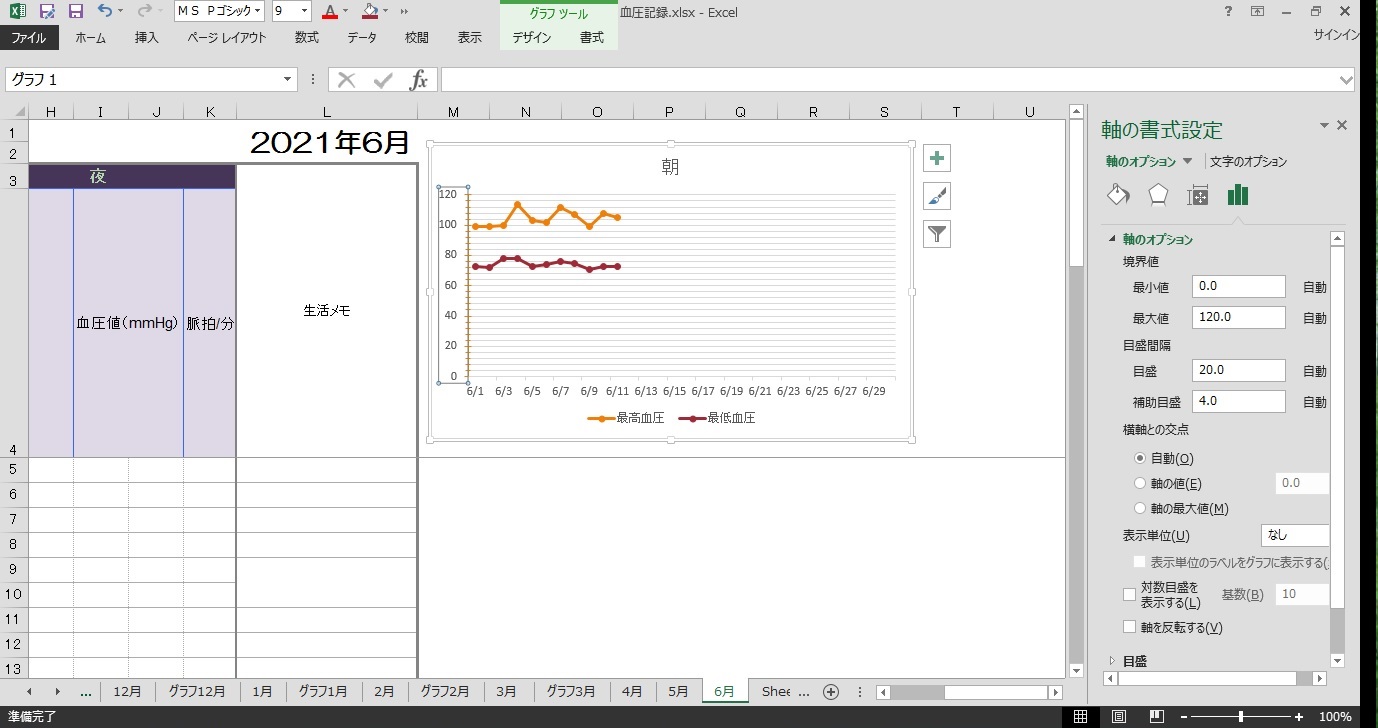The height and width of the screenshot is (728, 1378).
Task: Click the Help question mark icon
Action: (1228, 11)
